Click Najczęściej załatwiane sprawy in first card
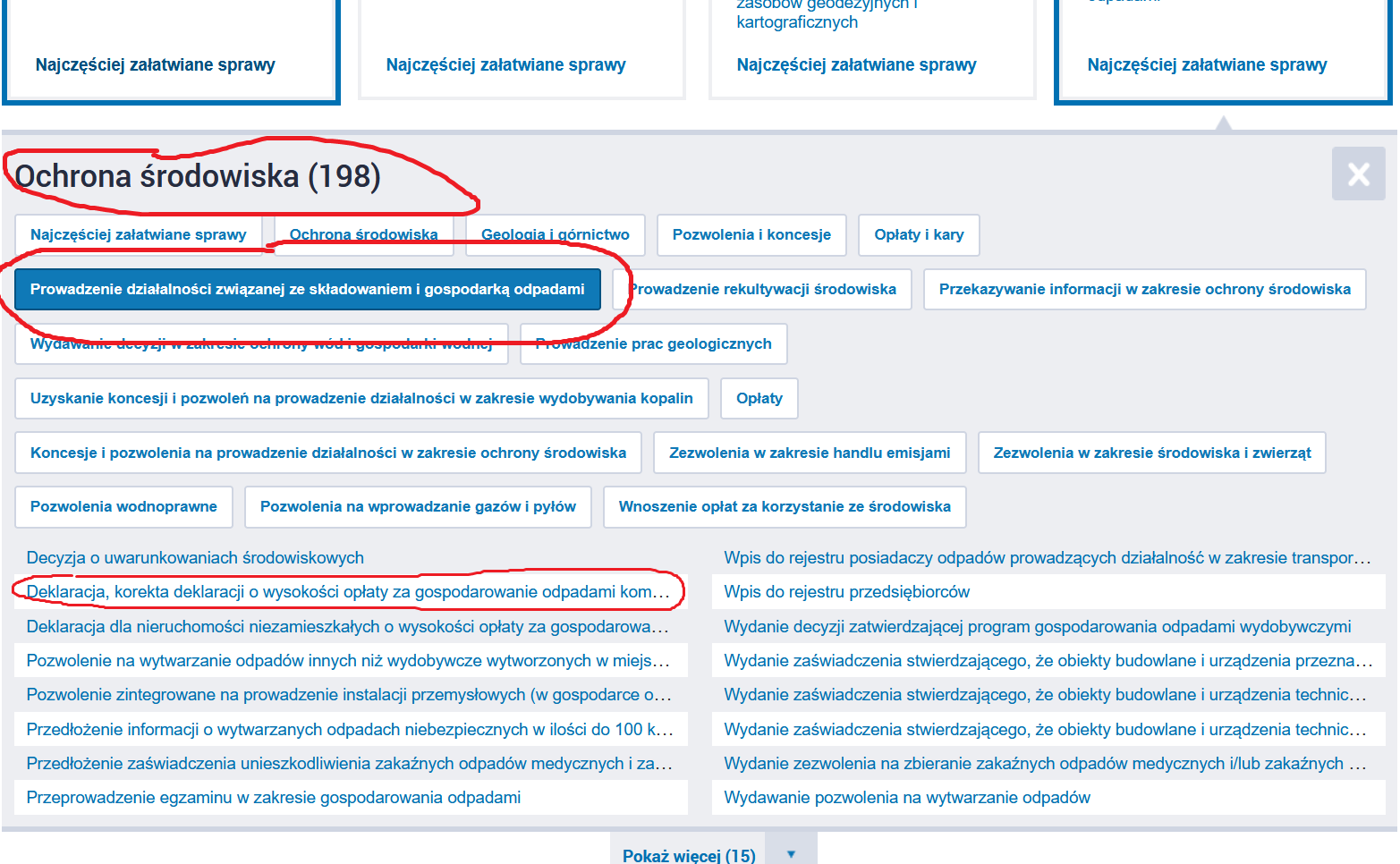The height and width of the screenshot is (864, 1400). (156, 65)
